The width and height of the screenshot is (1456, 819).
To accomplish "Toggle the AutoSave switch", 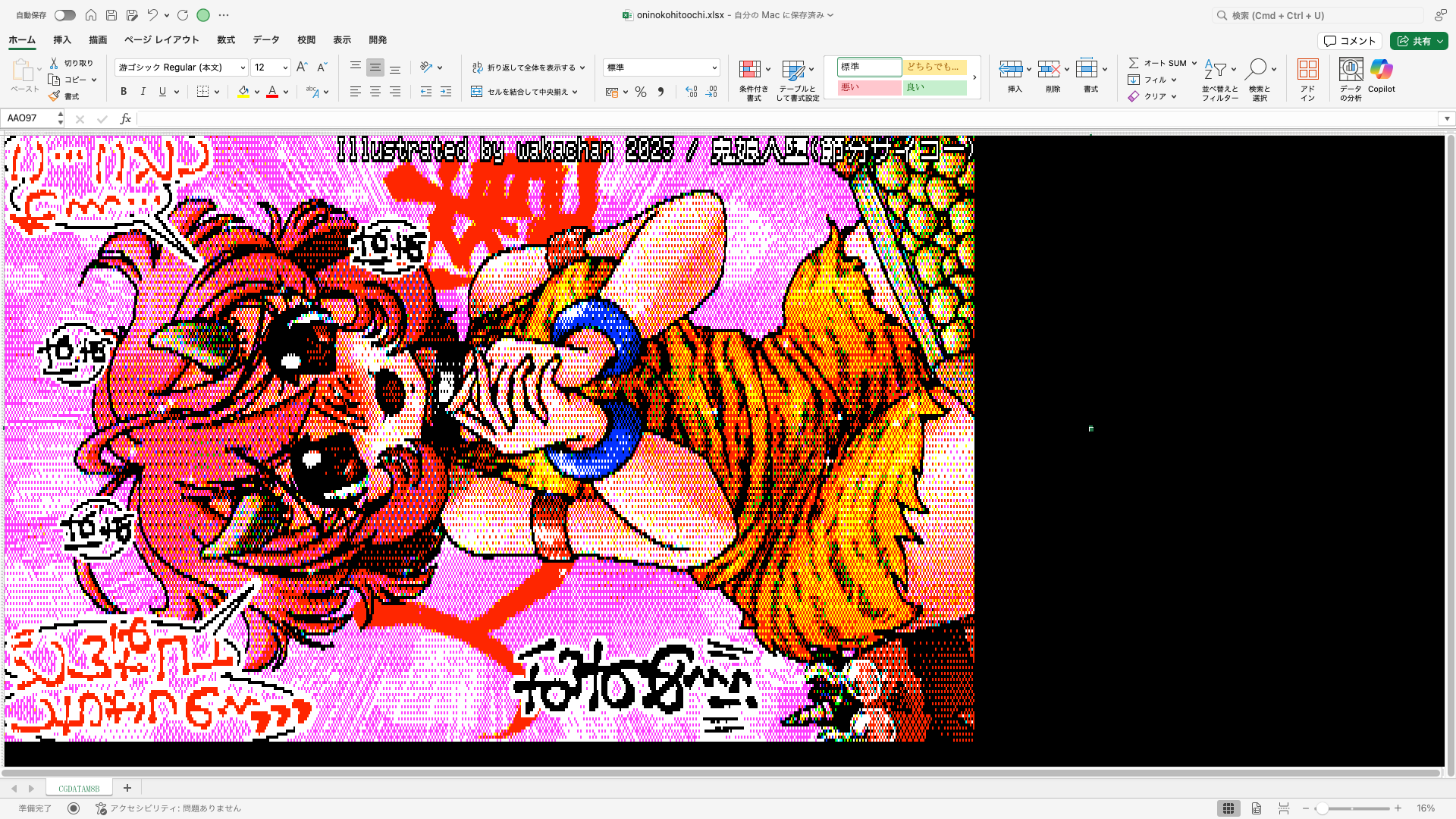I will 65,15.
